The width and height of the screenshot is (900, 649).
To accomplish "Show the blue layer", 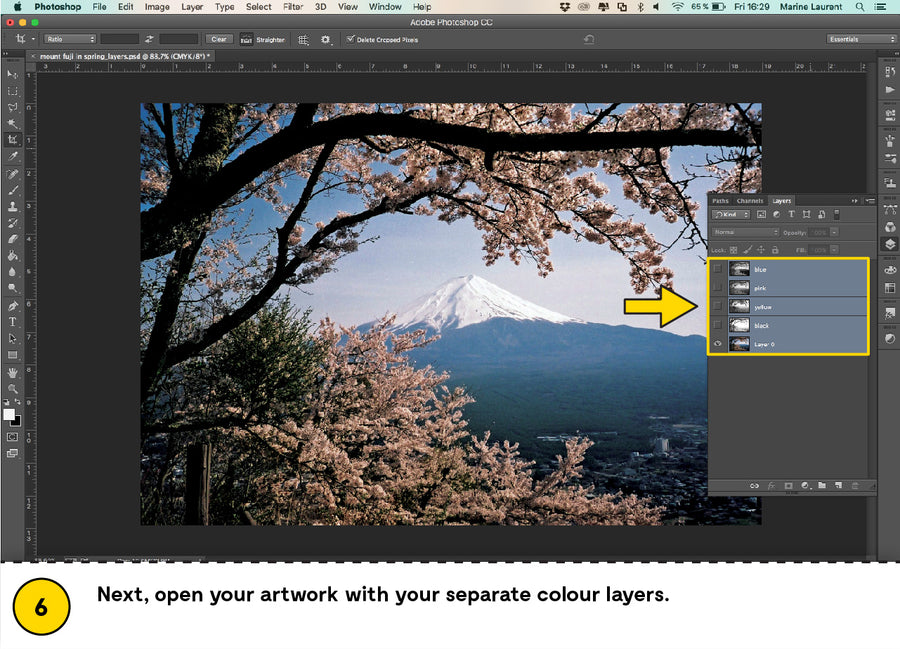I will click(717, 269).
